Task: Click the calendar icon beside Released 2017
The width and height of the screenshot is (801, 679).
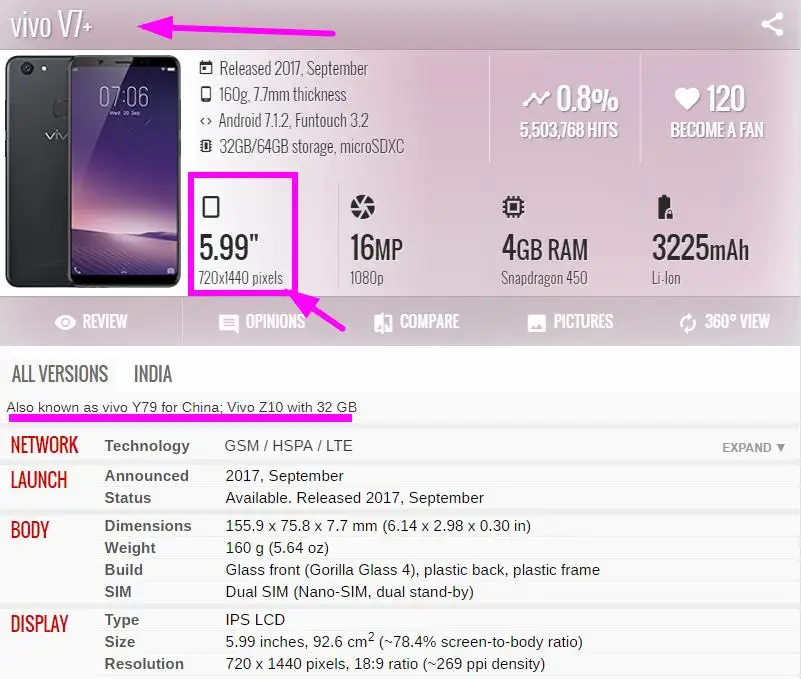Action: pos(206,67)
